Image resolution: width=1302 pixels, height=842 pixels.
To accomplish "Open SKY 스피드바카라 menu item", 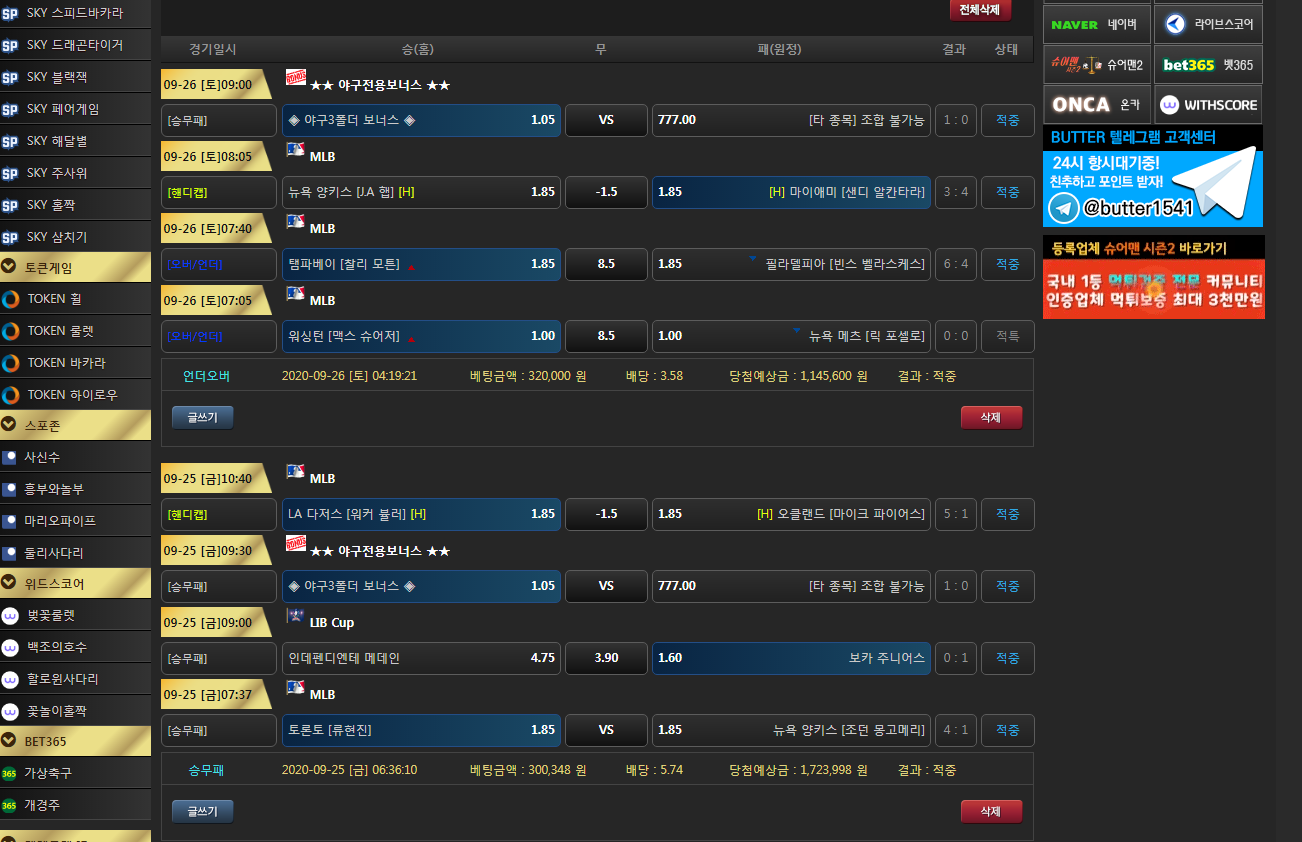I will 75,13.
